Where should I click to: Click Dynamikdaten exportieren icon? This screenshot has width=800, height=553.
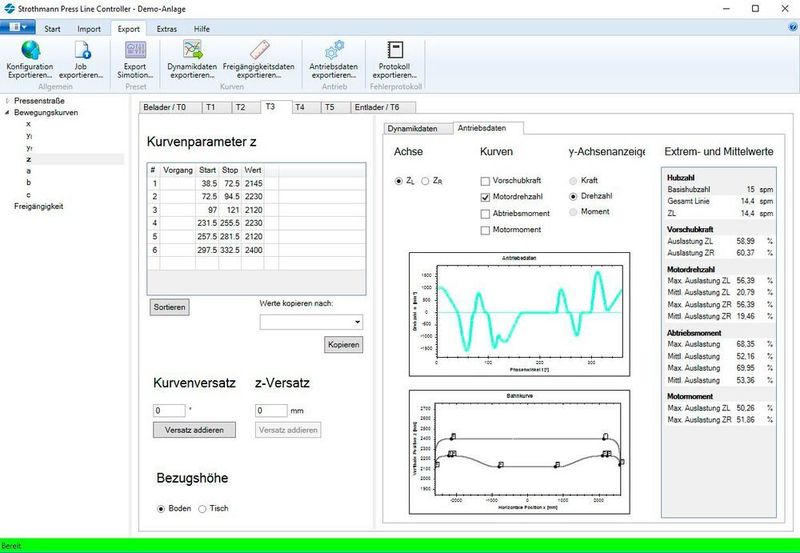[191, 50]
